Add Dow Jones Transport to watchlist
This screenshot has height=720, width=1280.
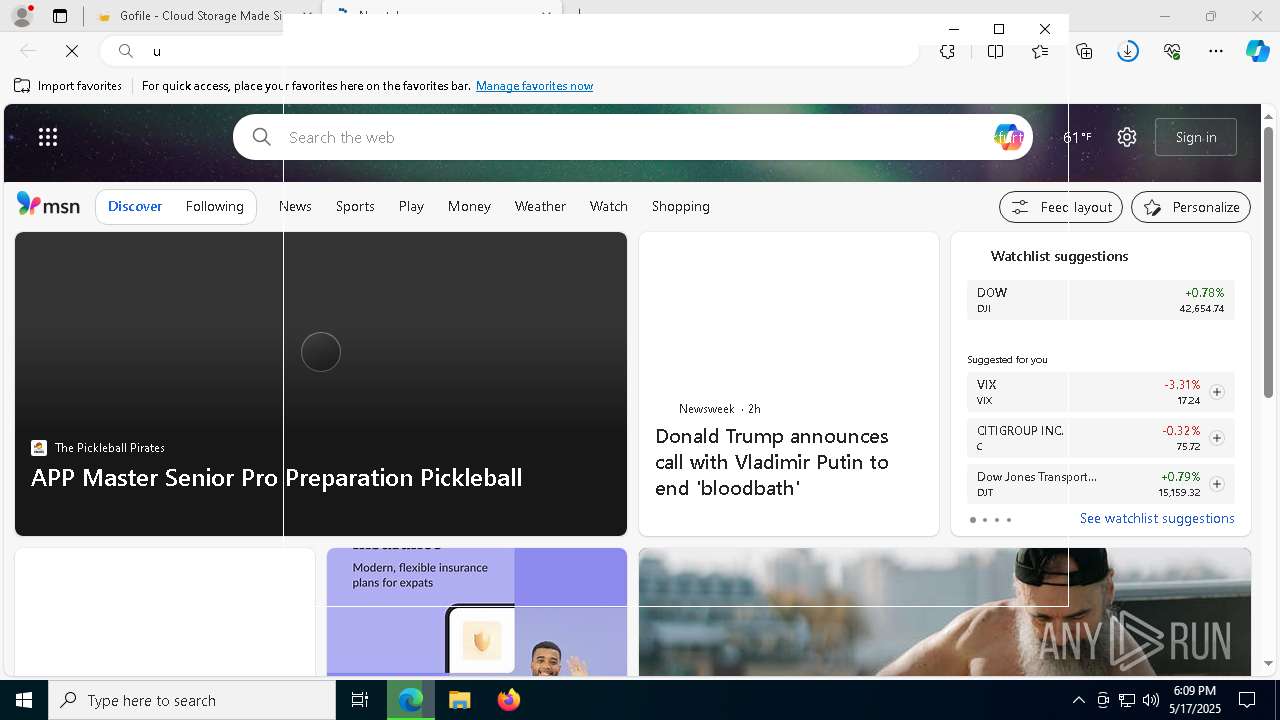pyautogui.click(x=1216, y=484)
